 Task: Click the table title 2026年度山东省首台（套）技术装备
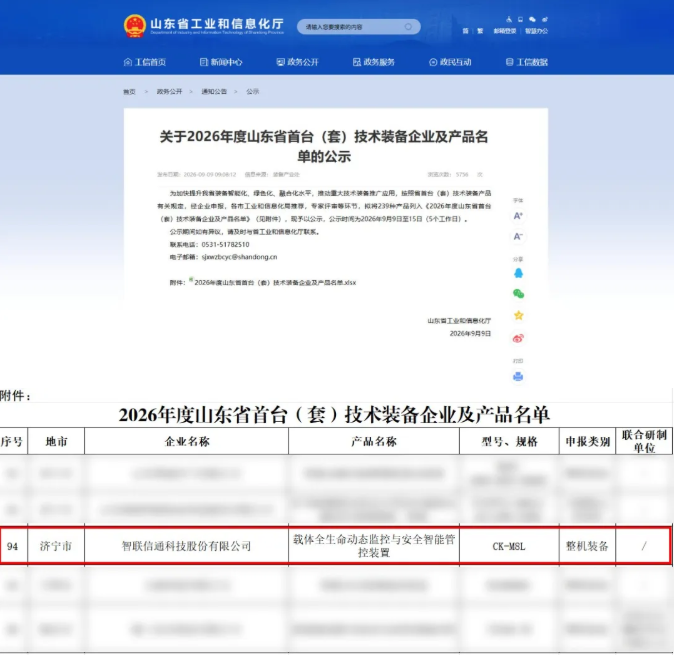[334, 415]
